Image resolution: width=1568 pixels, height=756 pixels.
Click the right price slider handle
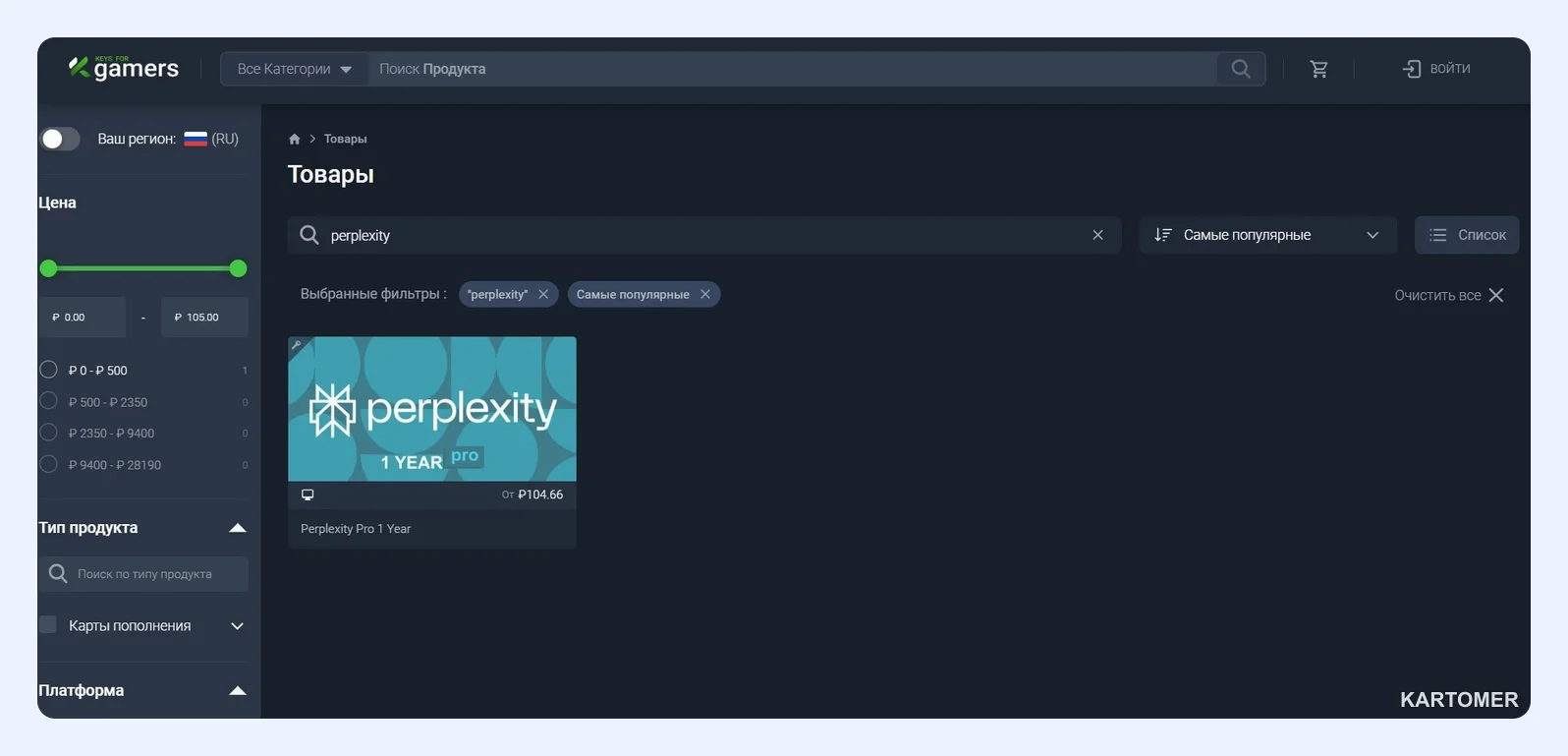pyautogui.click(x=238, y=268)
